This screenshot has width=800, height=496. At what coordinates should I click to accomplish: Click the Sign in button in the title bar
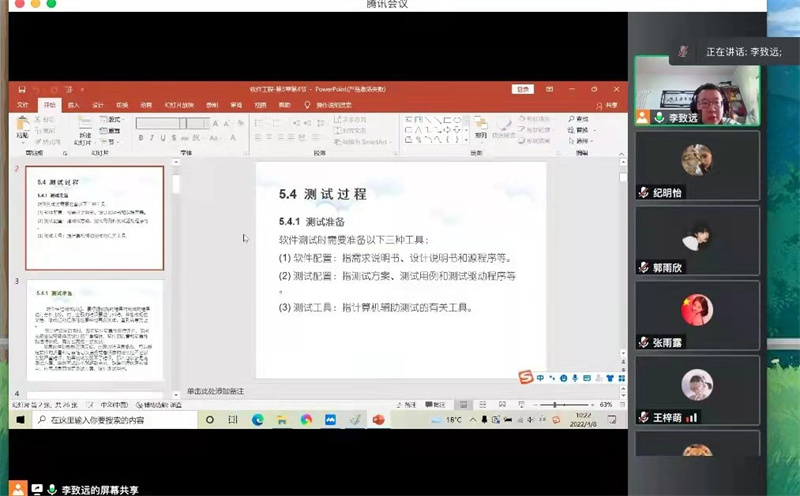point(522,89)
